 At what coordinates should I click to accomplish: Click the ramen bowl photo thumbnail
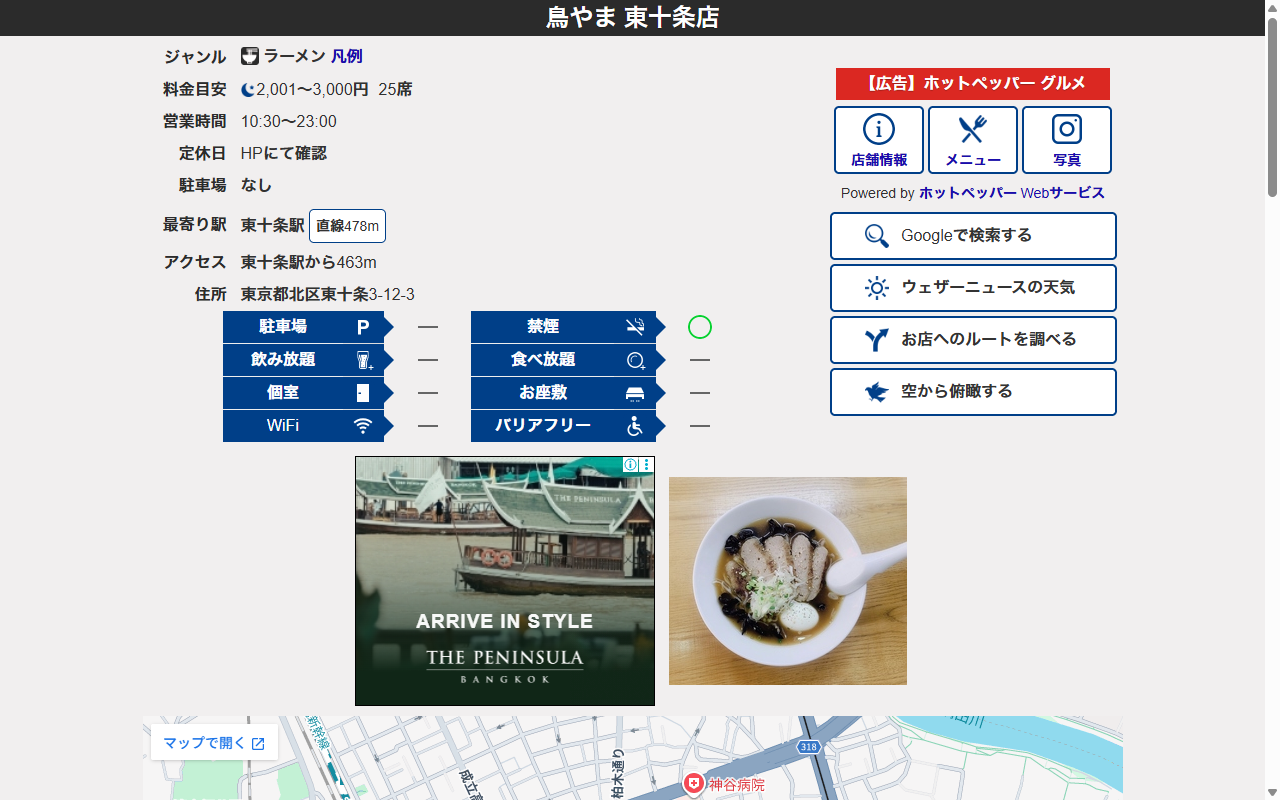tap(788, 581)
